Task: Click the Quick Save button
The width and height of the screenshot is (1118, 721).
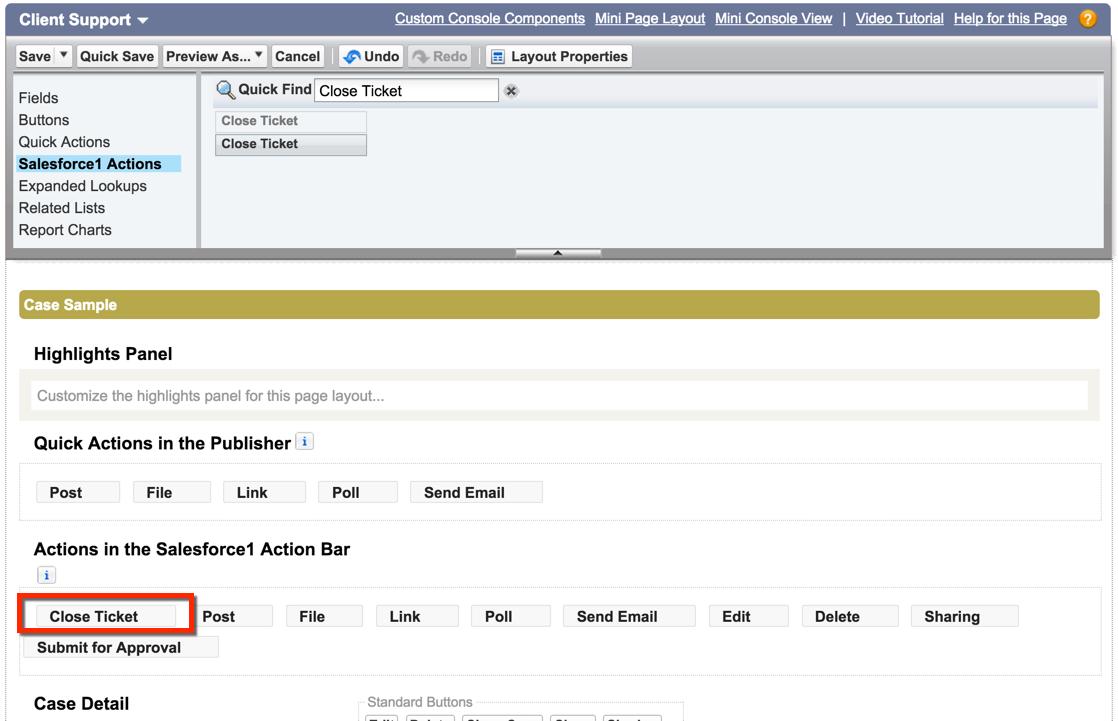Action: 117,57
